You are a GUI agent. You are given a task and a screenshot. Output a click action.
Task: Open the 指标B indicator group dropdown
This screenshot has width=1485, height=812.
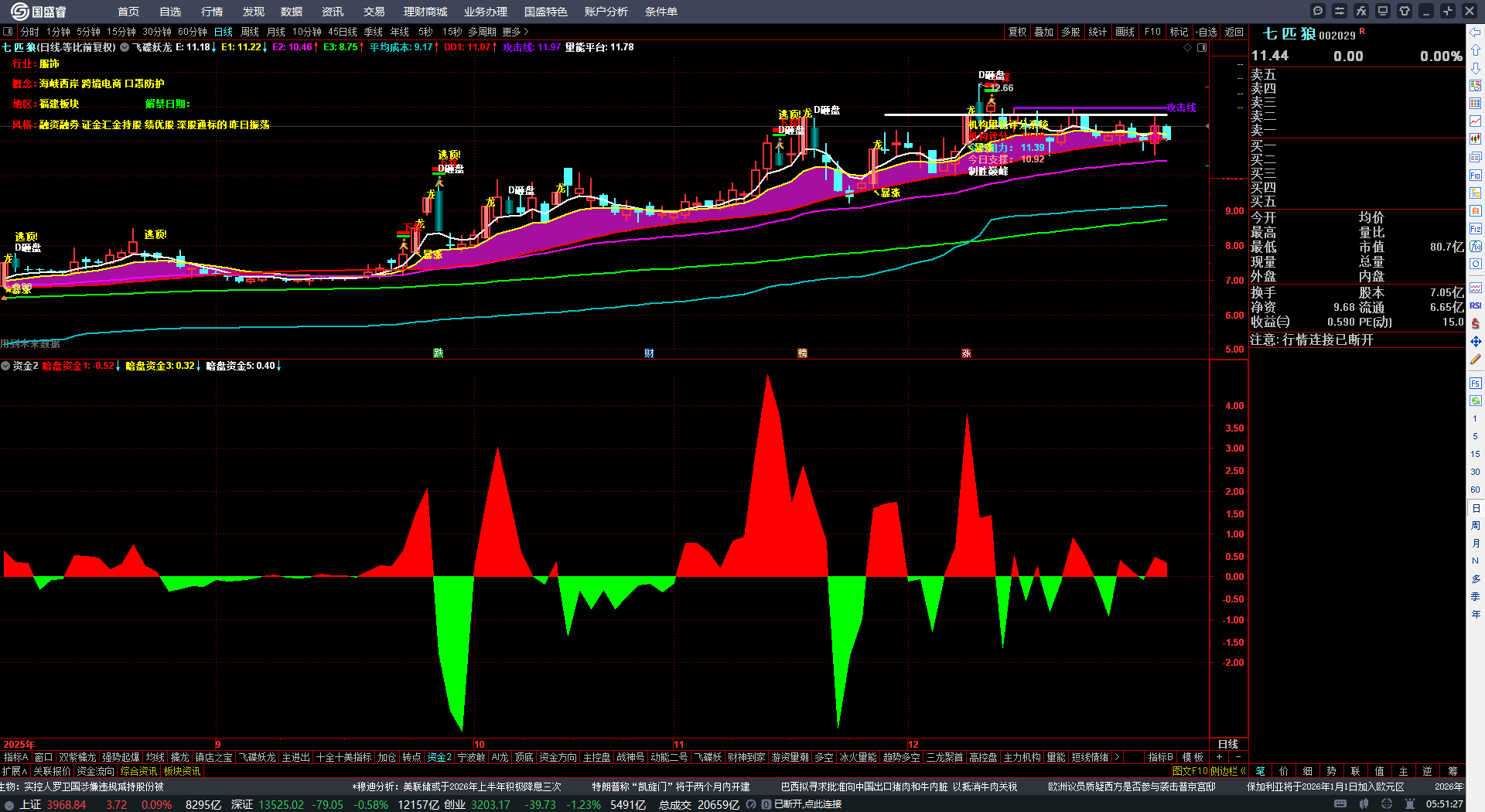coord(1160,757)
